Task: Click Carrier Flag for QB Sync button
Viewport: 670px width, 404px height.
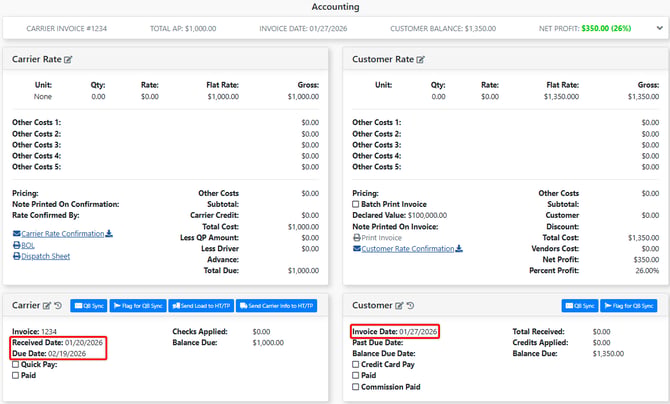Action: point(138,306)
